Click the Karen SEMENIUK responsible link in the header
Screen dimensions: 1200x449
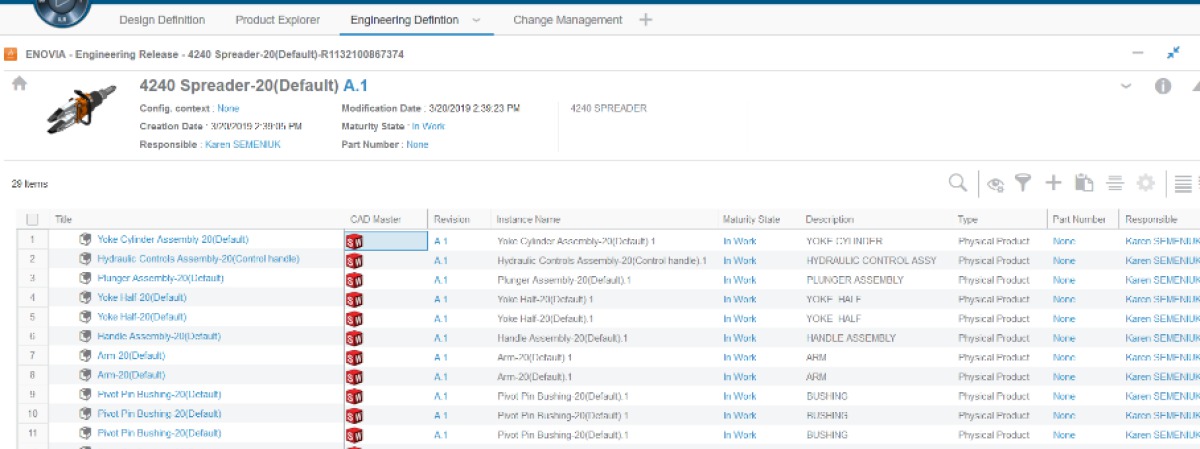(245, 145)
